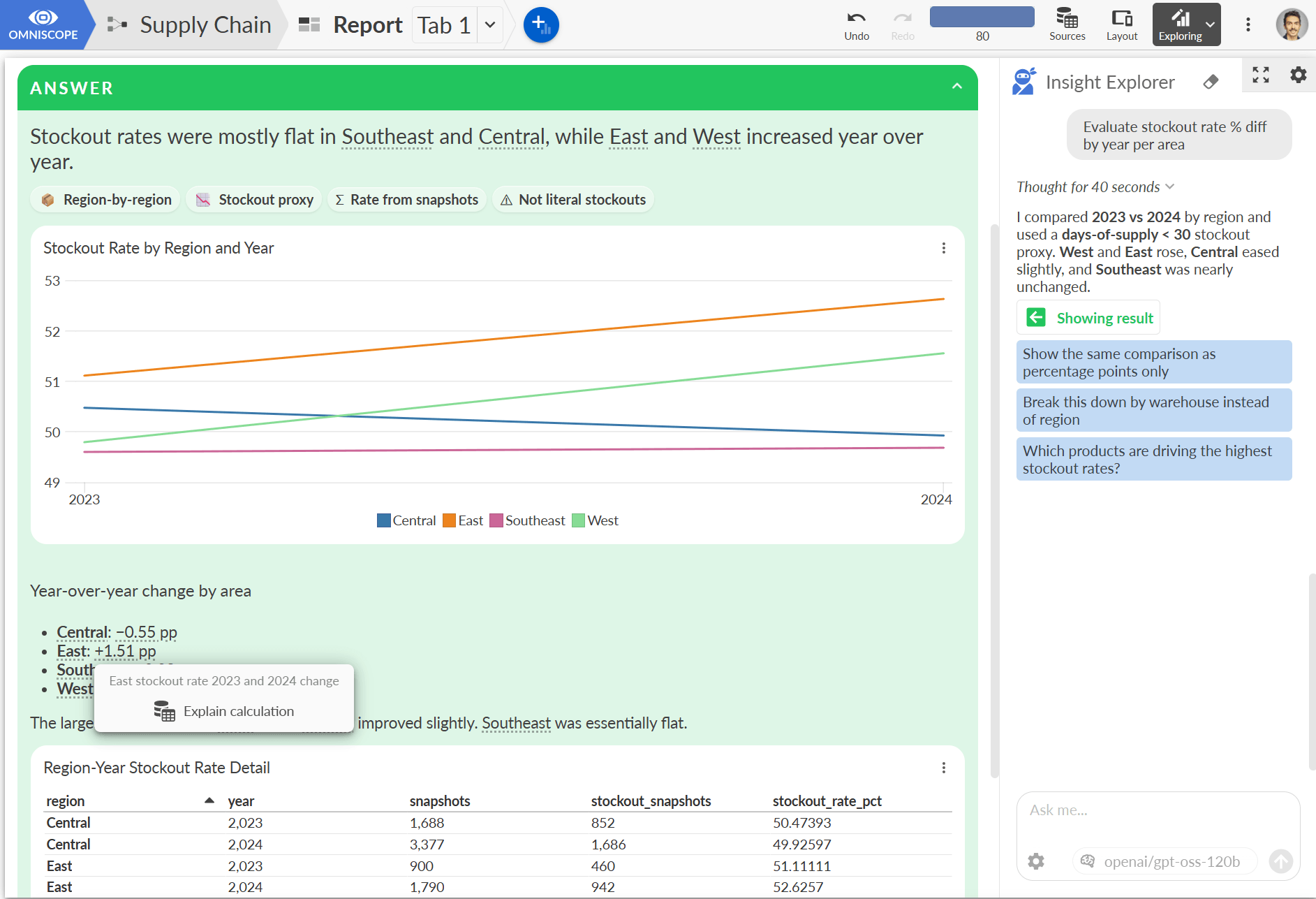The image size is (1316, 899).
Task: Toggle the West legend swatch
Action: [x=578, y=520]
